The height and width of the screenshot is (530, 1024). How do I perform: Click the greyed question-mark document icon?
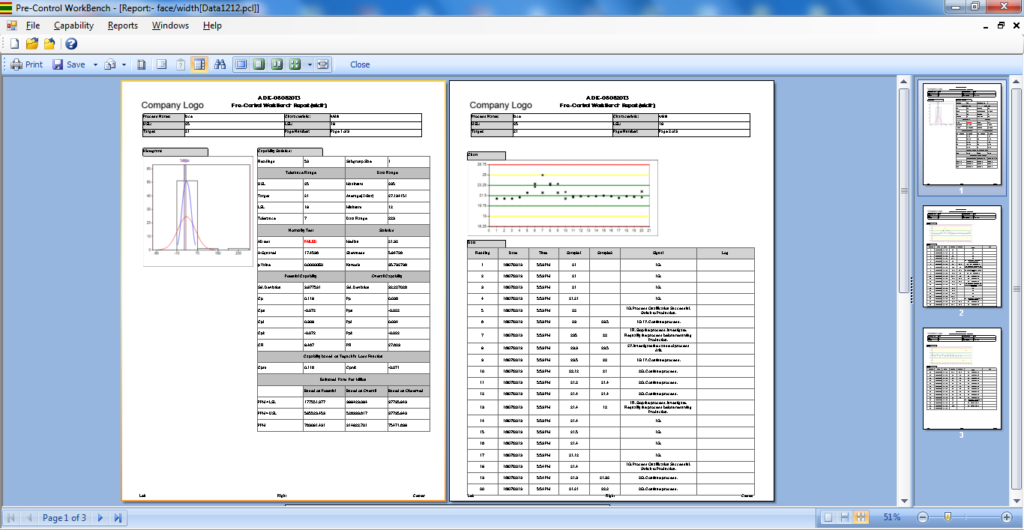coord(180,65)
